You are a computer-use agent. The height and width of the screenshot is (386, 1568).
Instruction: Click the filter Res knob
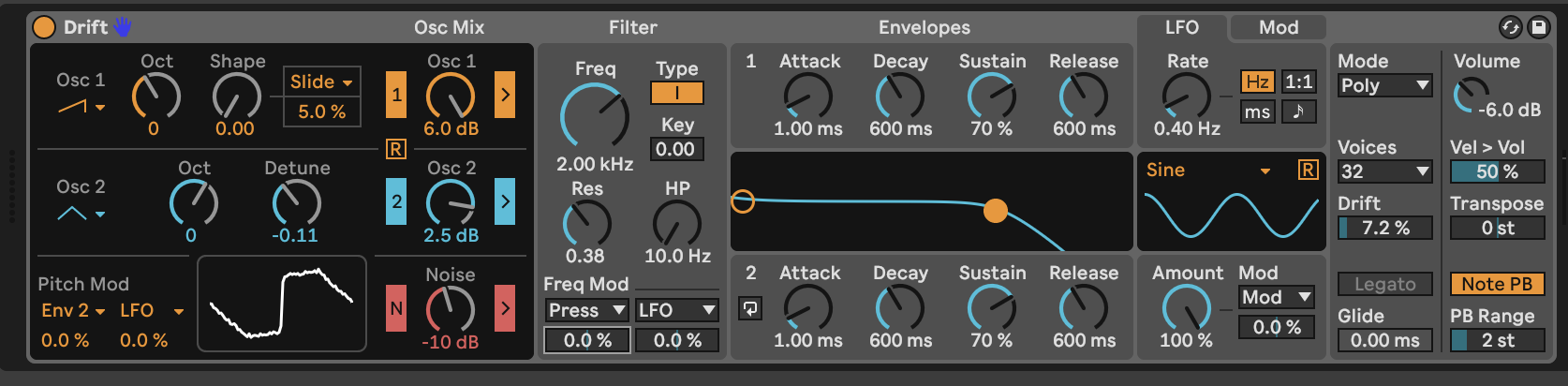tap(586, 224)
